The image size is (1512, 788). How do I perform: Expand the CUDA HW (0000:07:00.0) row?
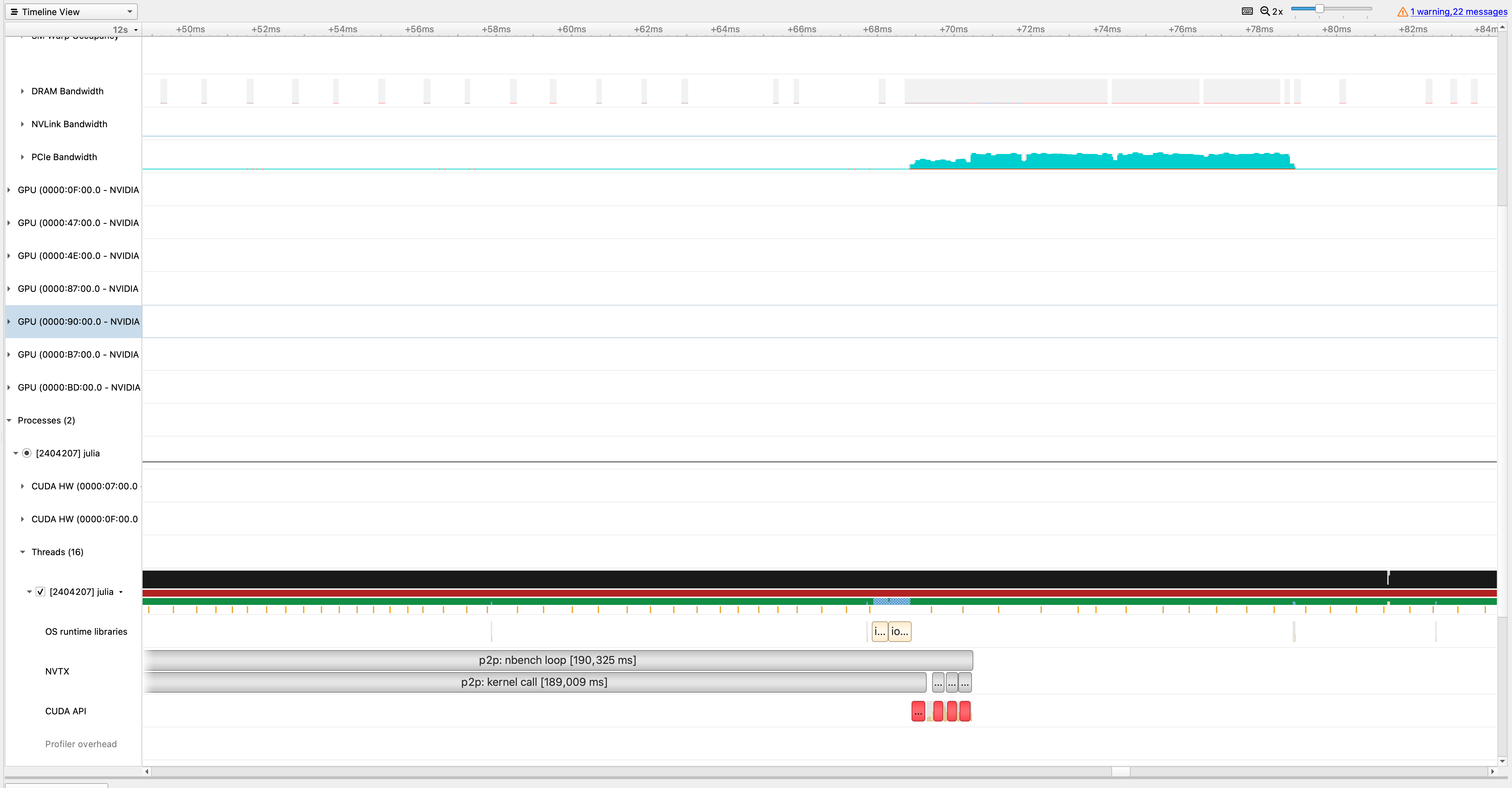tap(23, 486)
